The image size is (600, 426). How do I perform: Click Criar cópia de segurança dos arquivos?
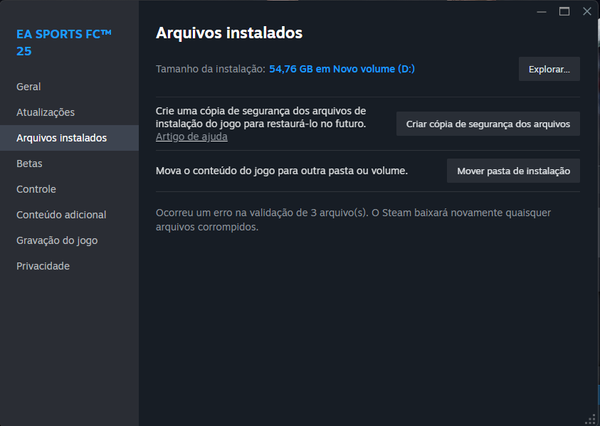(488, 124)
